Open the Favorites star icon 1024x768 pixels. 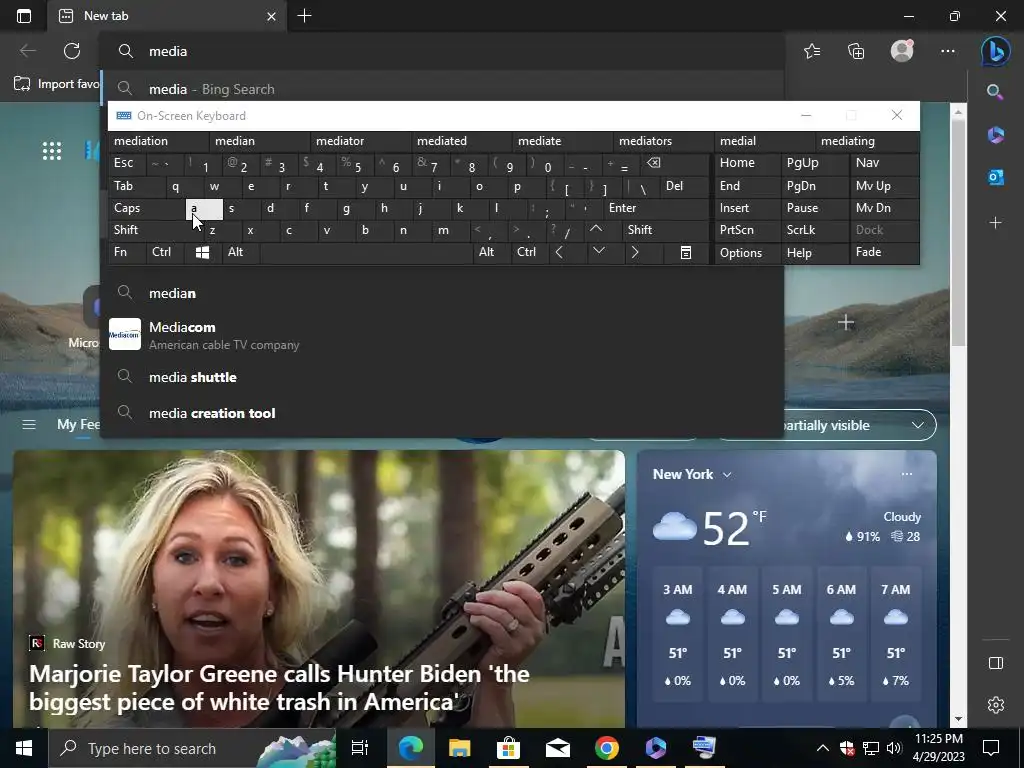[812, 51]
